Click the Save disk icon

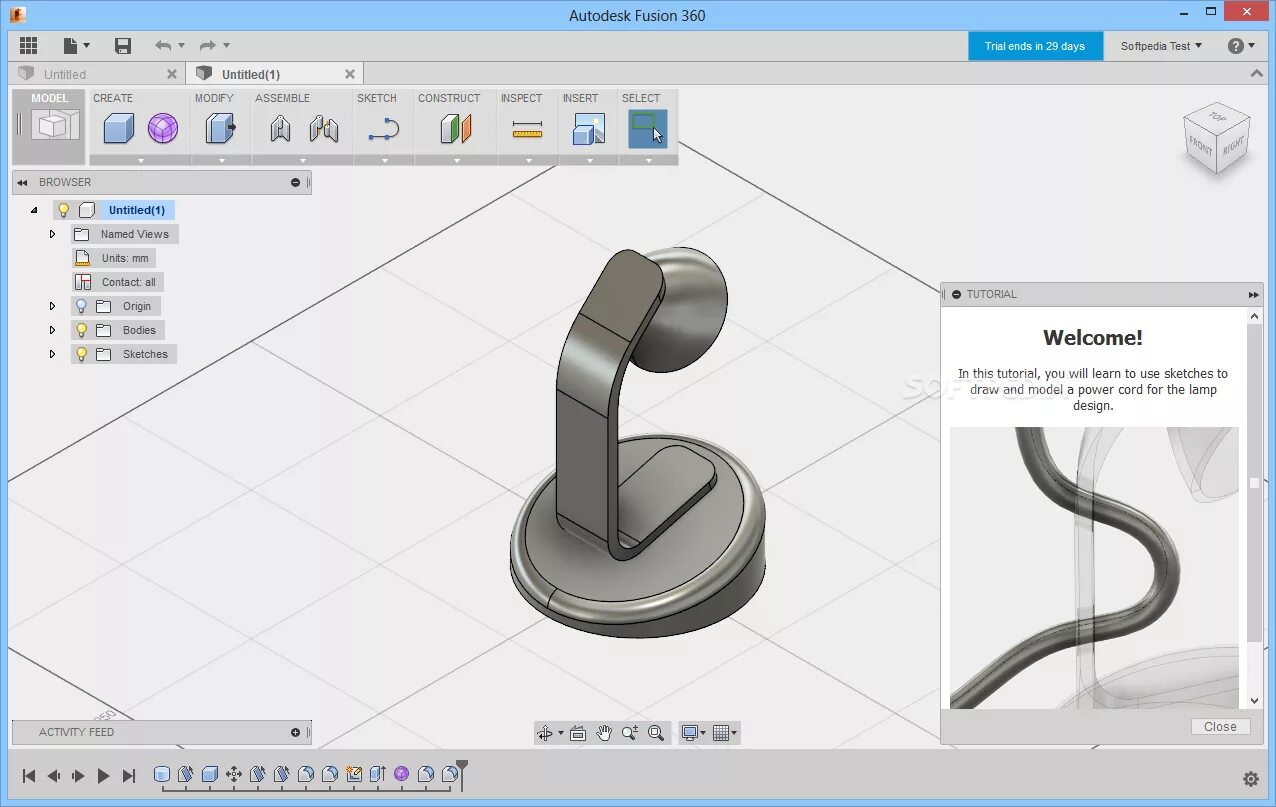tap(123, 45)
